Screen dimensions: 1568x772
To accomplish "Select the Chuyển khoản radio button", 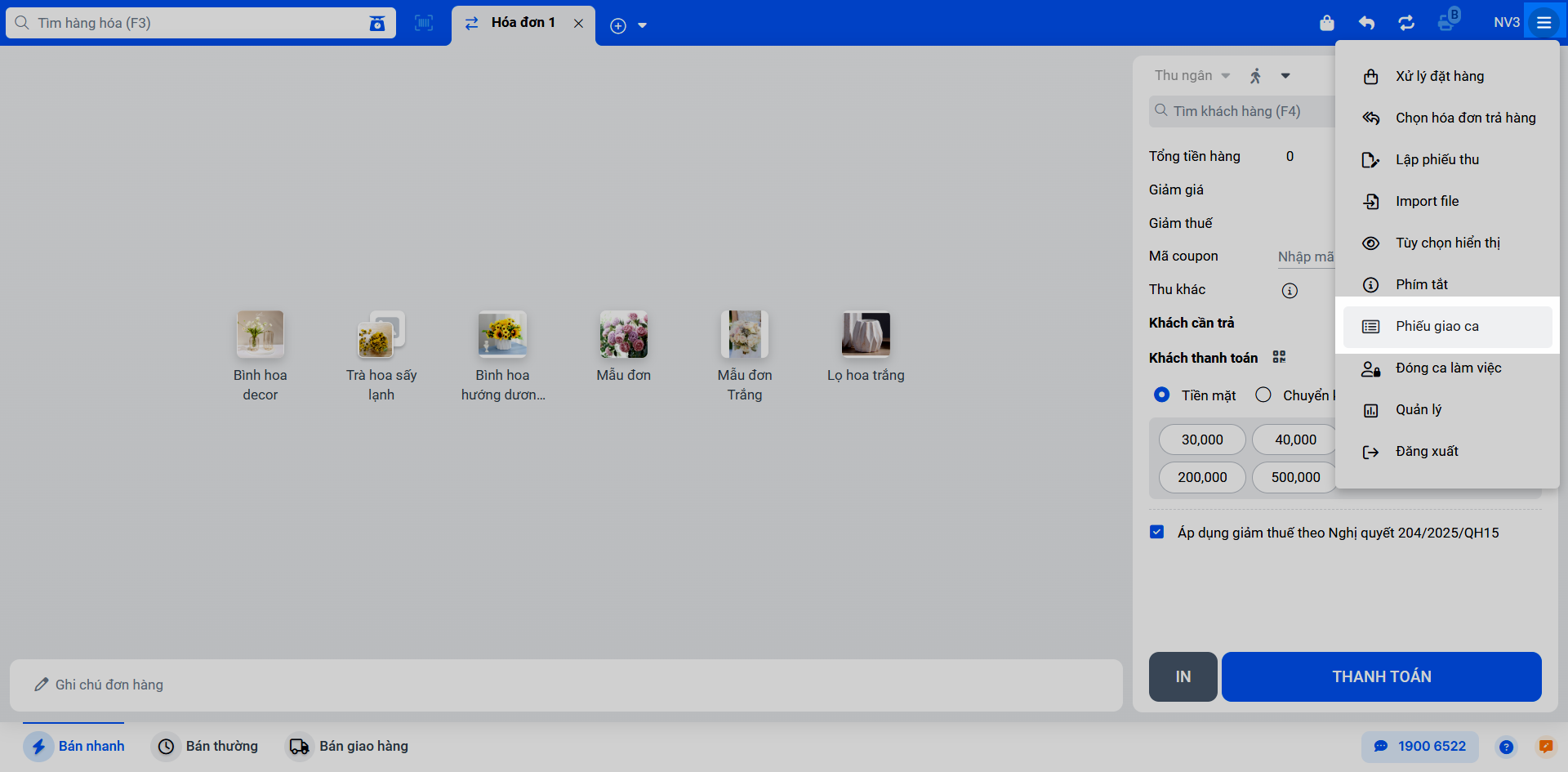I will [x=1263, y=395].
